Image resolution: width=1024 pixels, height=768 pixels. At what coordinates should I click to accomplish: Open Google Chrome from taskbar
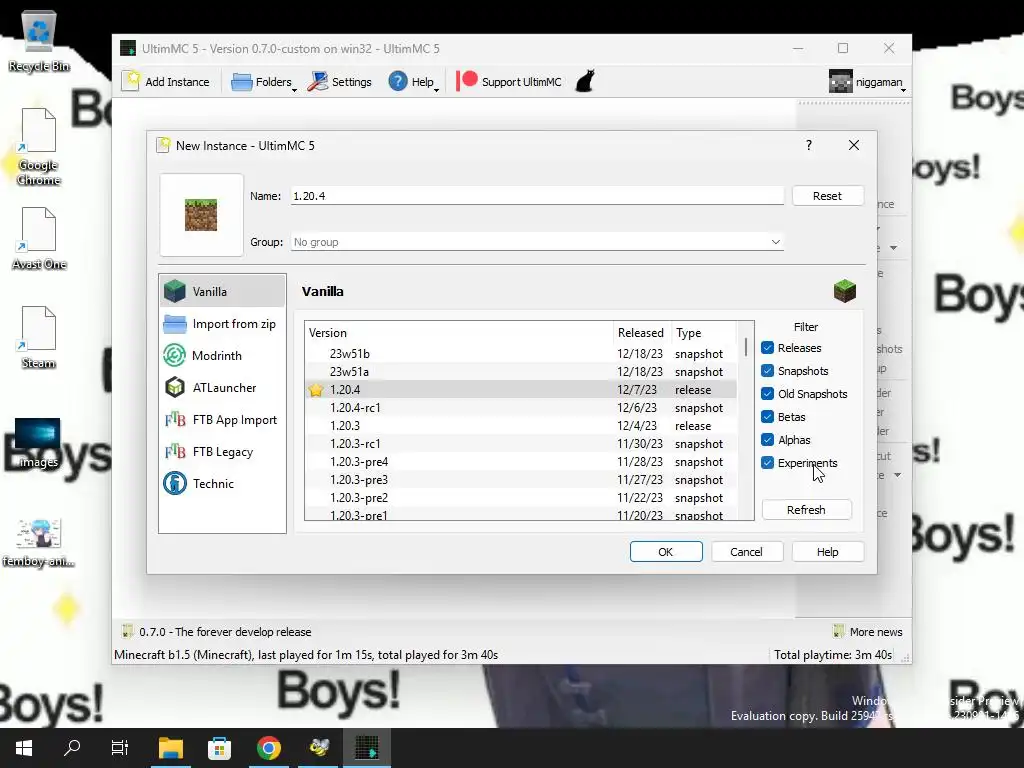(x=268, y=748)
